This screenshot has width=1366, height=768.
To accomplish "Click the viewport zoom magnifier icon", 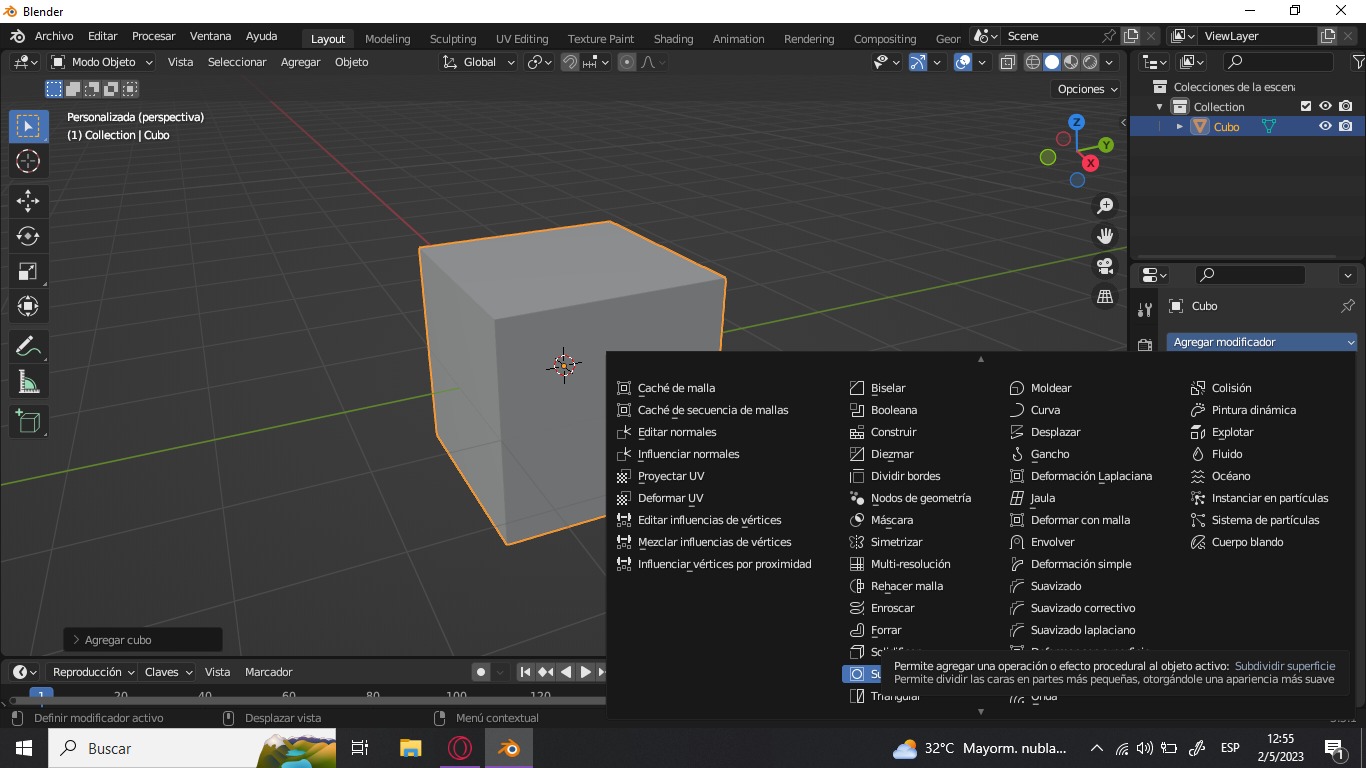I will point(1105,206).
